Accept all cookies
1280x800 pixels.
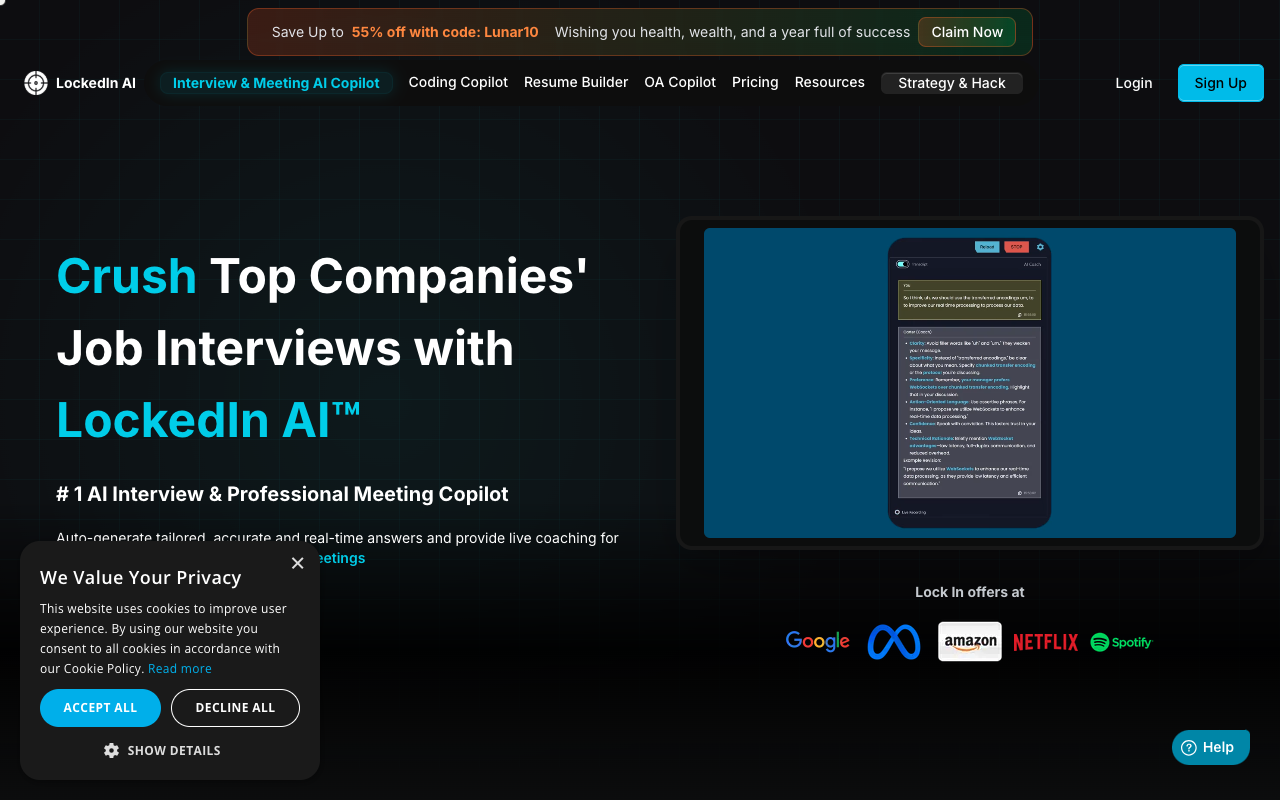point(100,708)
